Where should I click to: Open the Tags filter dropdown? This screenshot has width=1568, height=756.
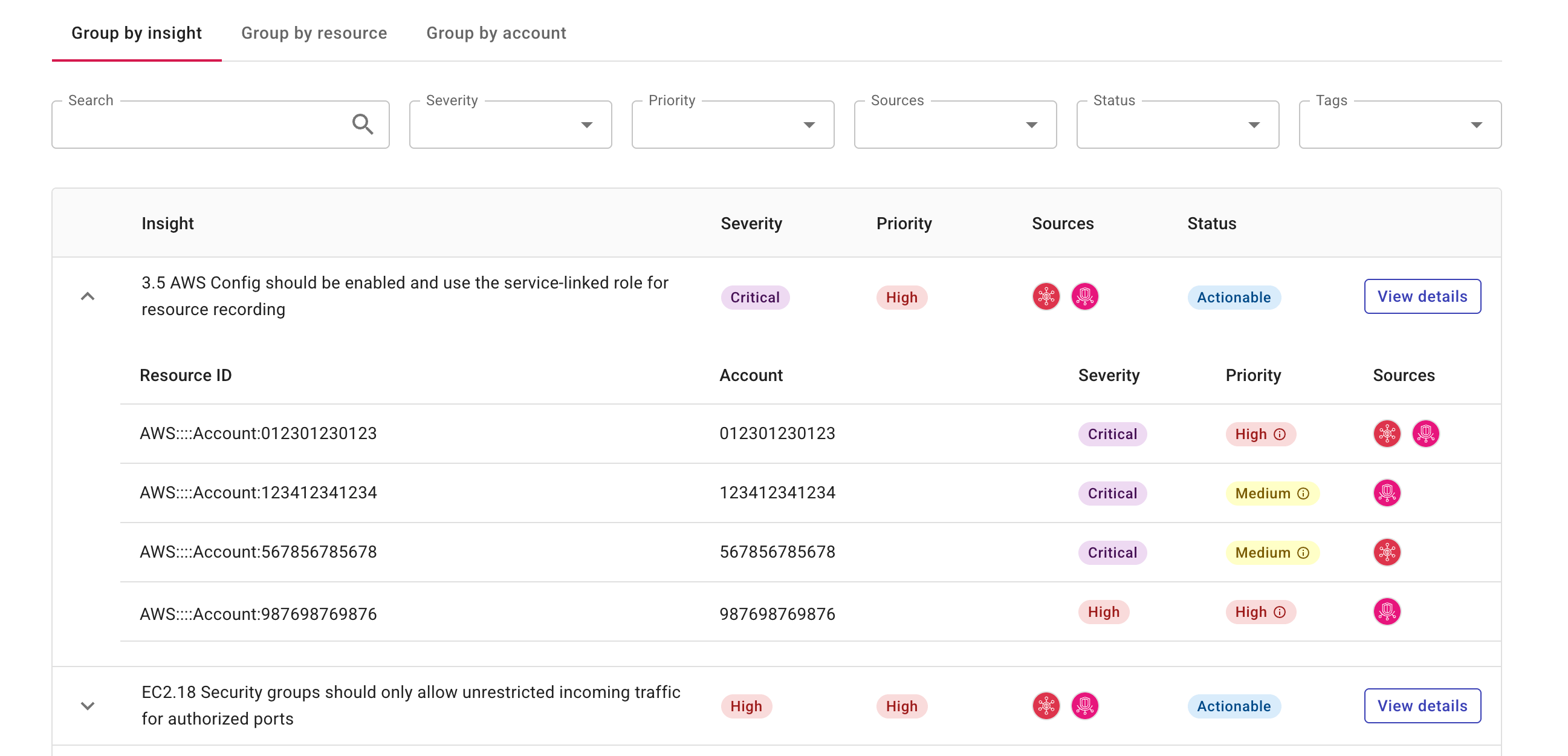(x=1477, y=124)
